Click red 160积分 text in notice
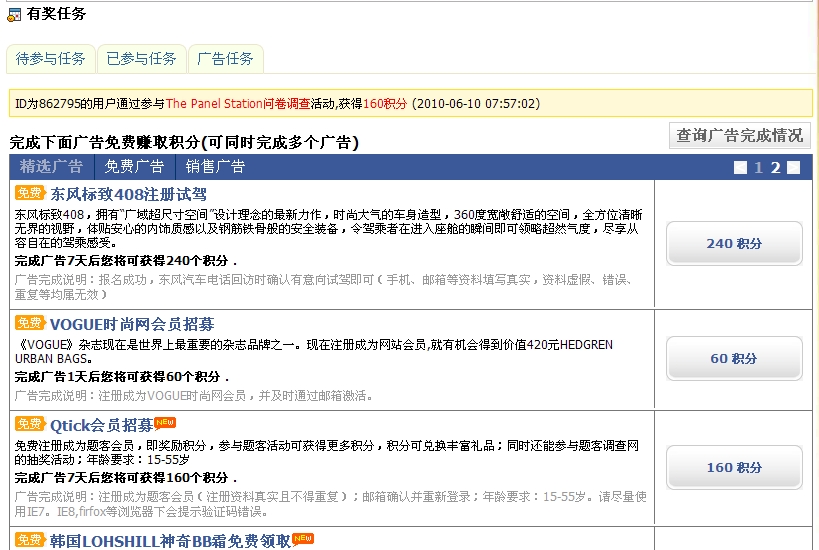 coord(385,103)
